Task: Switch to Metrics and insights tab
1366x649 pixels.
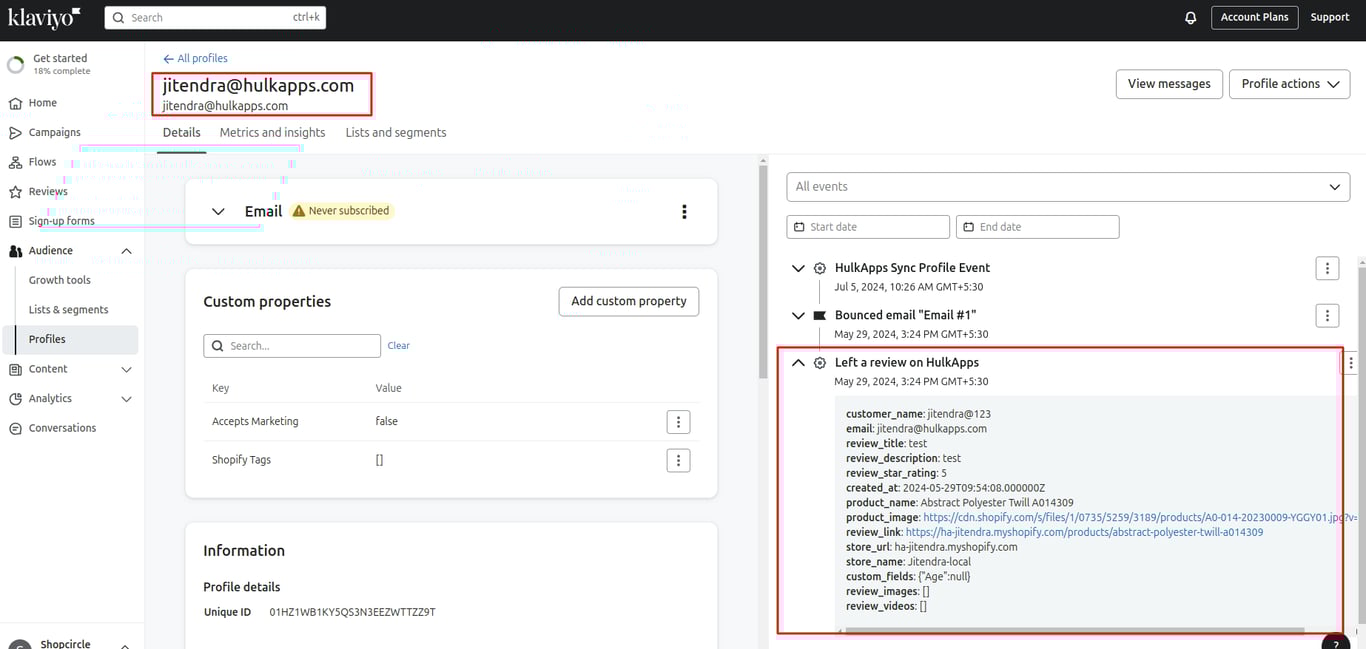Action: [x=272, y=133]
